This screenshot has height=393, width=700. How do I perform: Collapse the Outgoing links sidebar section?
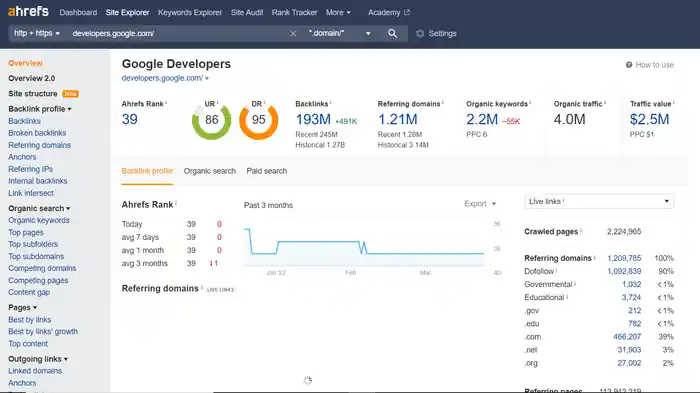pos(38,359)
